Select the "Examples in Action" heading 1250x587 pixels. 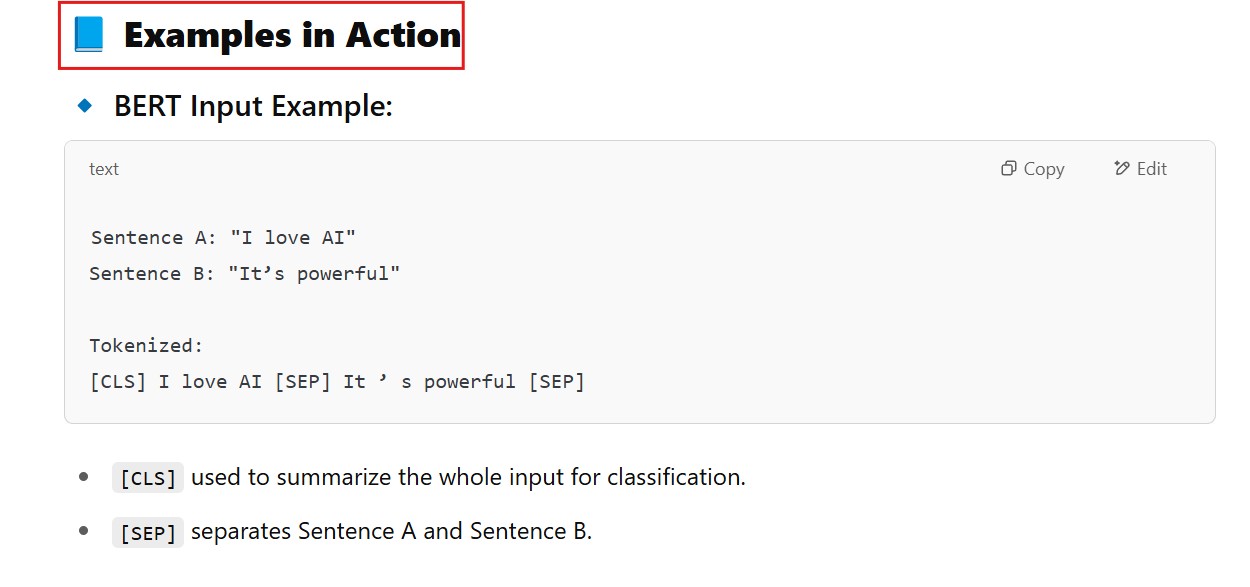292,35
